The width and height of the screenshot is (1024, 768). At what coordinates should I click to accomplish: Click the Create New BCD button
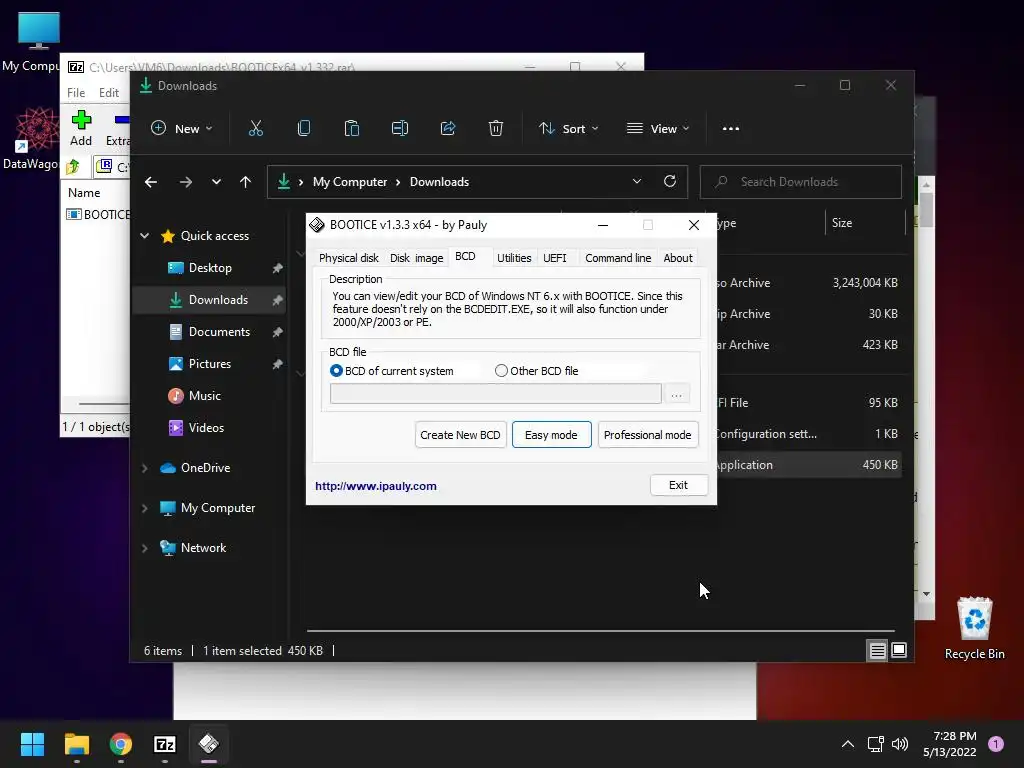coord(460,435)
